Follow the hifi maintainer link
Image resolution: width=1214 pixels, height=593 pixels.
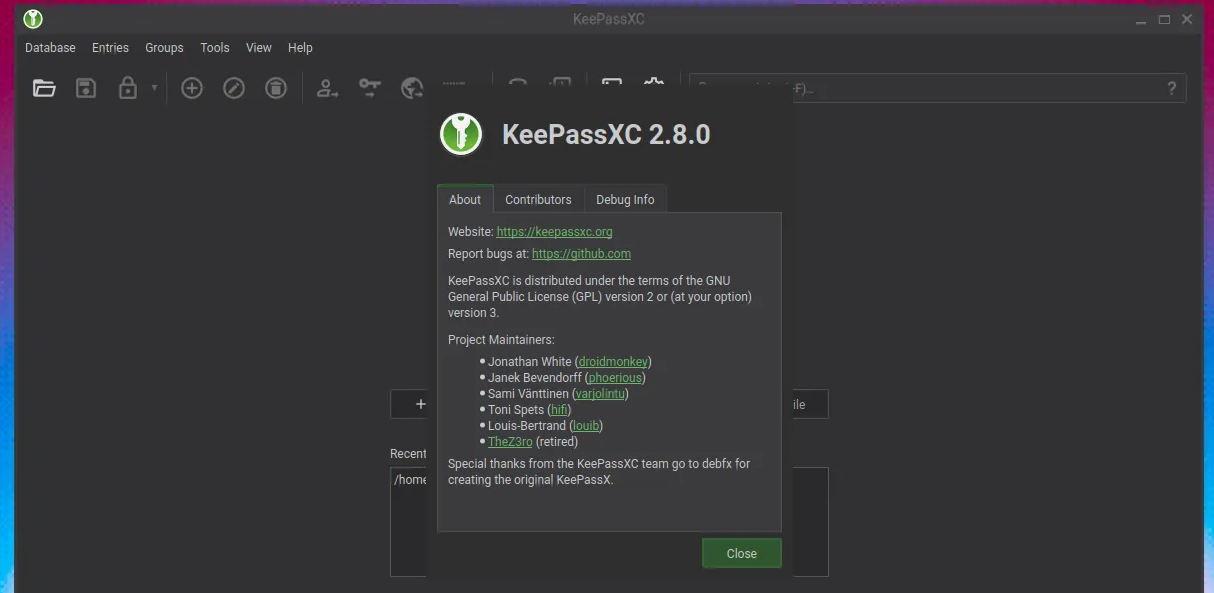[559, 409]
